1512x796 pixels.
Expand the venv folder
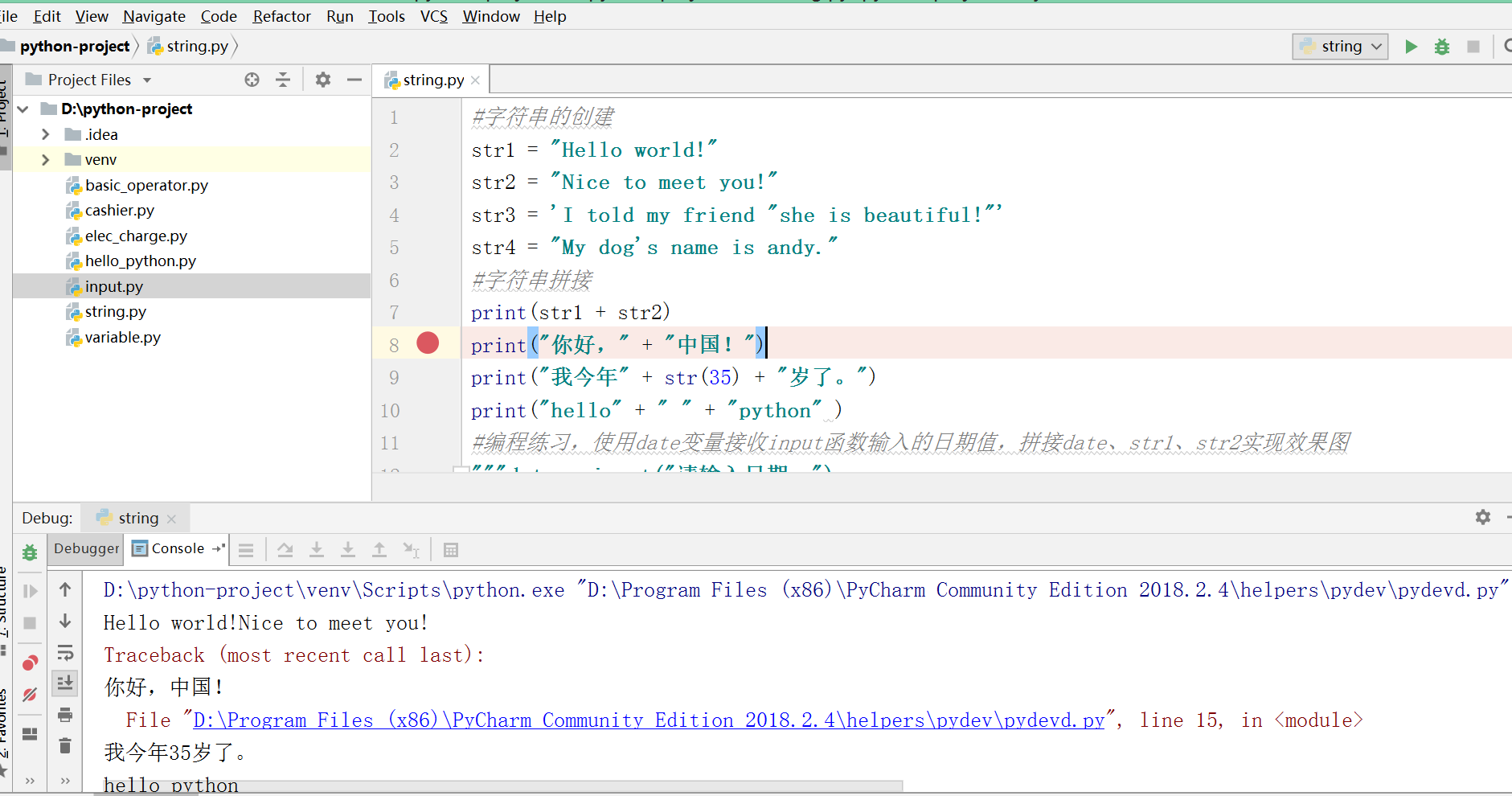(x=46, y=160)
